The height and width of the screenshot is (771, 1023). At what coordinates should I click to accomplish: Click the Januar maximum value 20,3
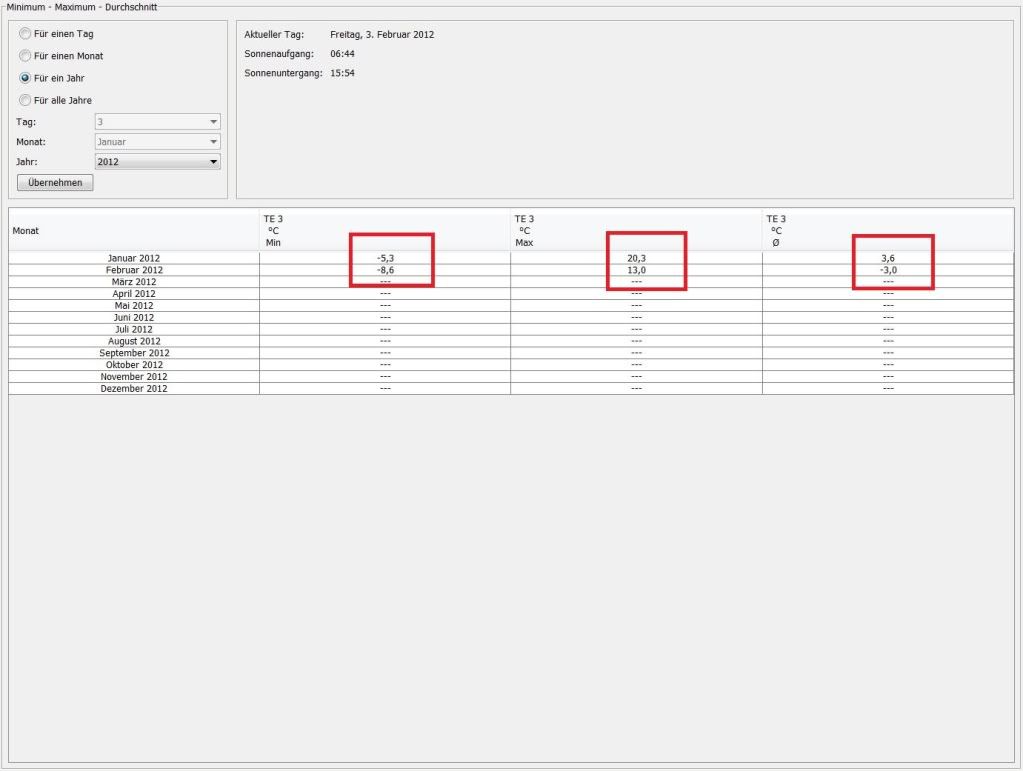tap(636, 258)
